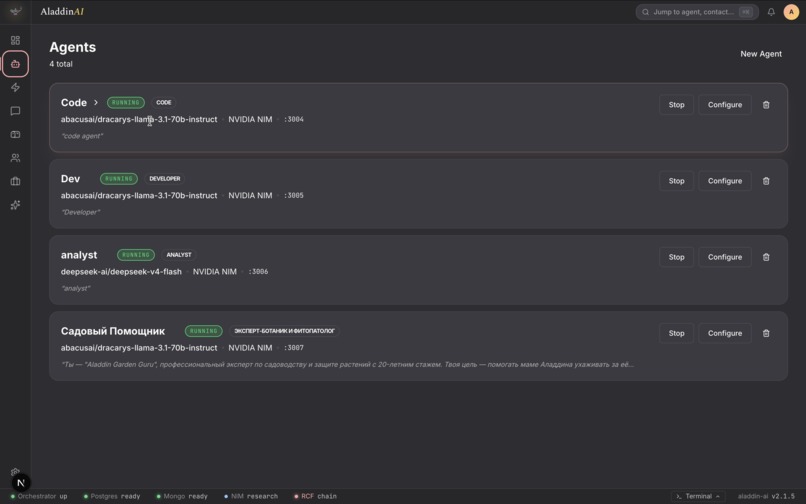This screenshot has width=806, height=504.
Task: Click Mongo ready status entry
Action: pyautogui.click(x=182, y=496)
